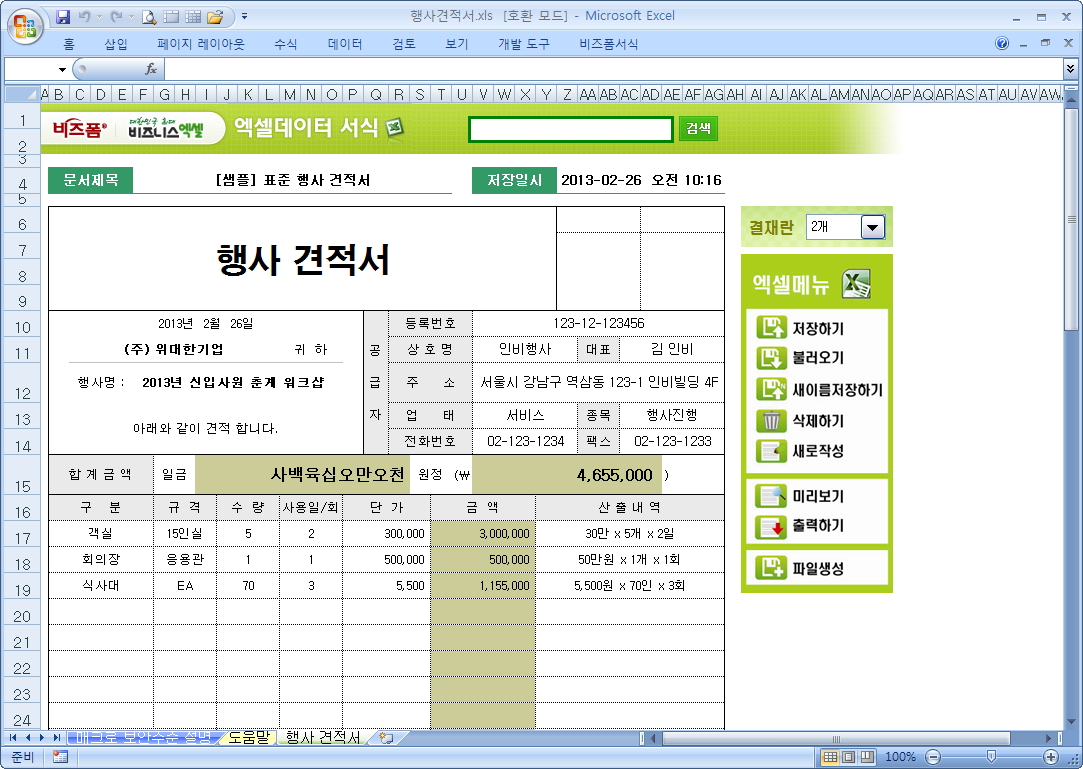
Task: Select the 식사대 cell in row 19
Action: pos(101,585)
